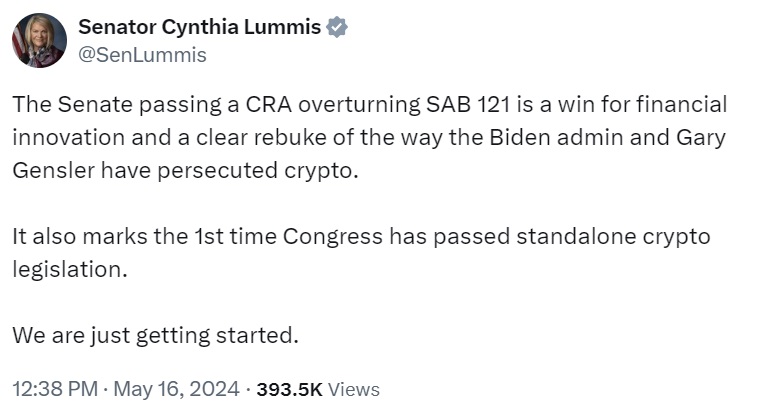767x409 pixels.
Task: Click the phrase "It also marks"
Action: click(x=70, y=236)
